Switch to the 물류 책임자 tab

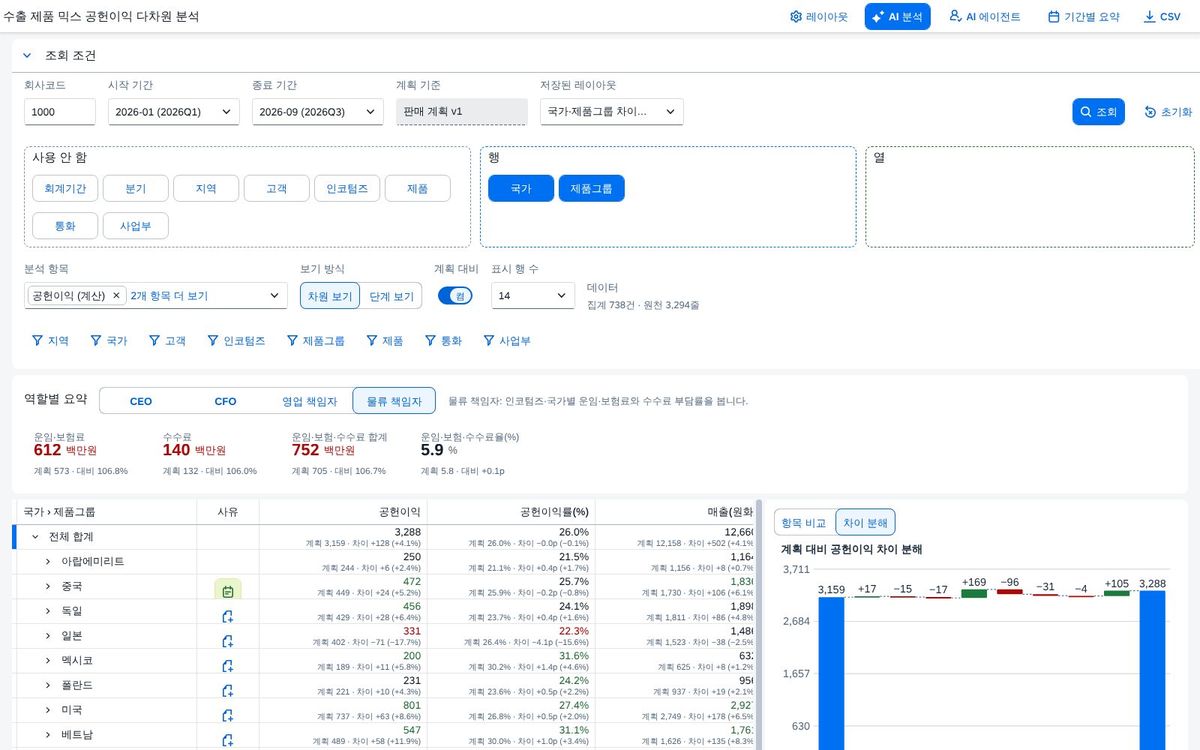(x=394, y=401)
